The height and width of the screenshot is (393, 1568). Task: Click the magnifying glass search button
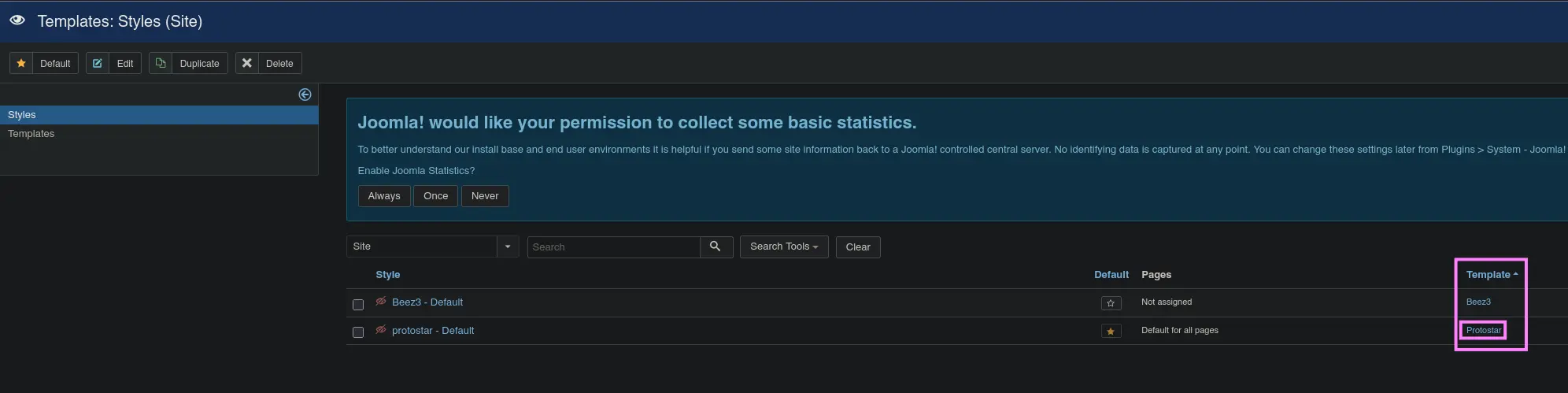pyautogui.click(x=716, y=247)
